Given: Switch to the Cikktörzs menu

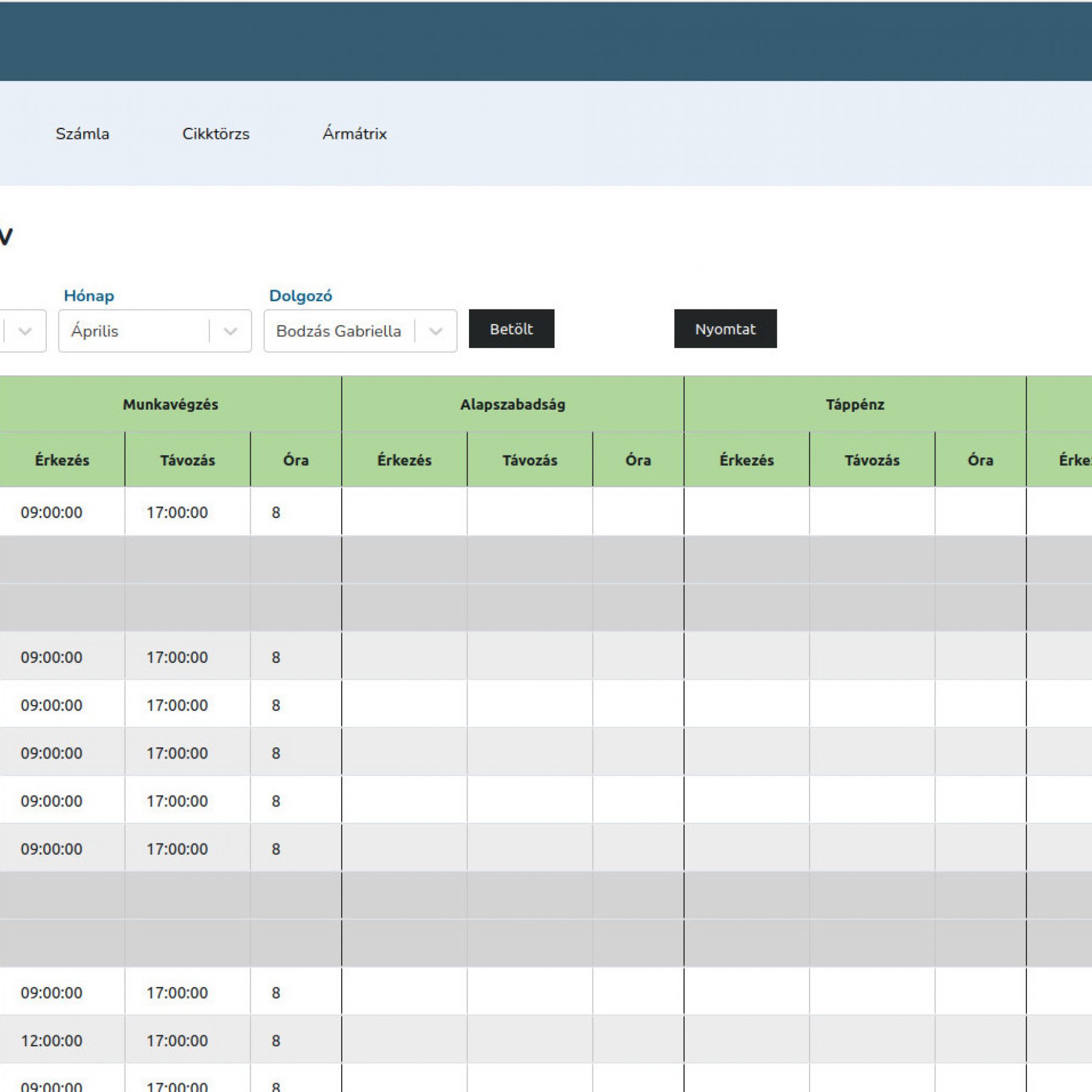Looking at the screenshot, I should (x=216, y=134).
